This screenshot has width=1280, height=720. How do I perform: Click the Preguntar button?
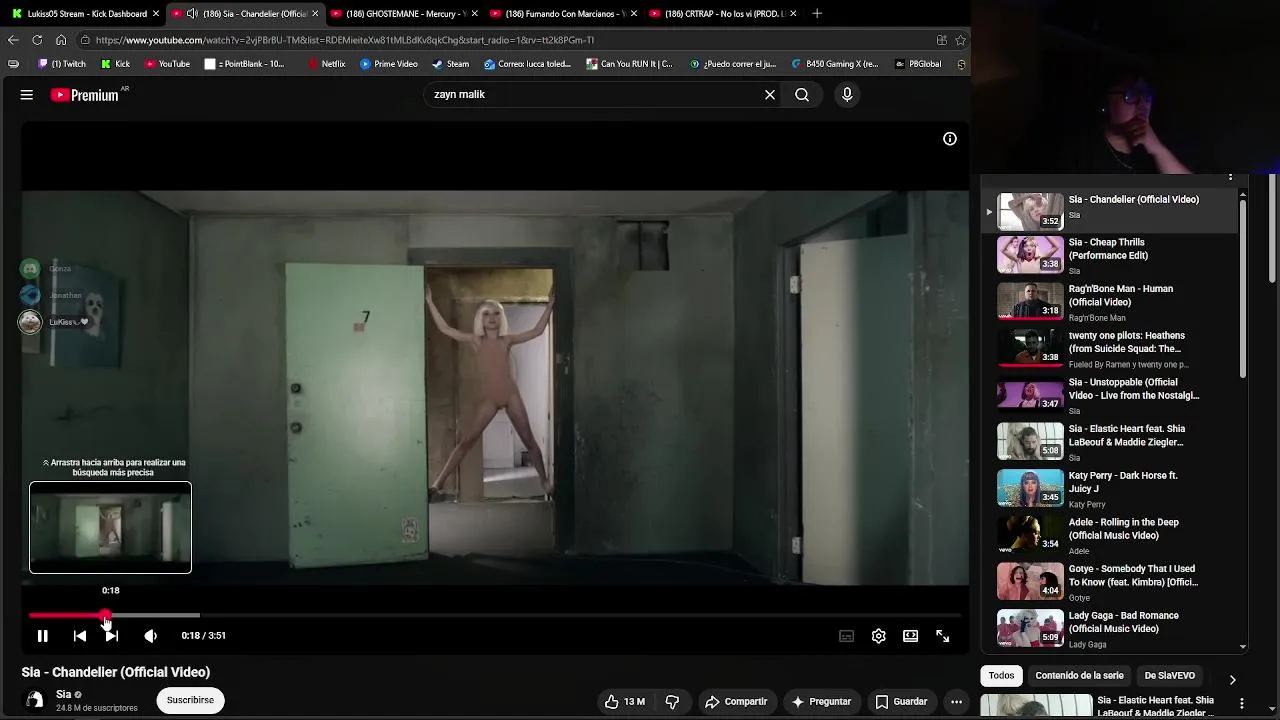click(821, 702)
